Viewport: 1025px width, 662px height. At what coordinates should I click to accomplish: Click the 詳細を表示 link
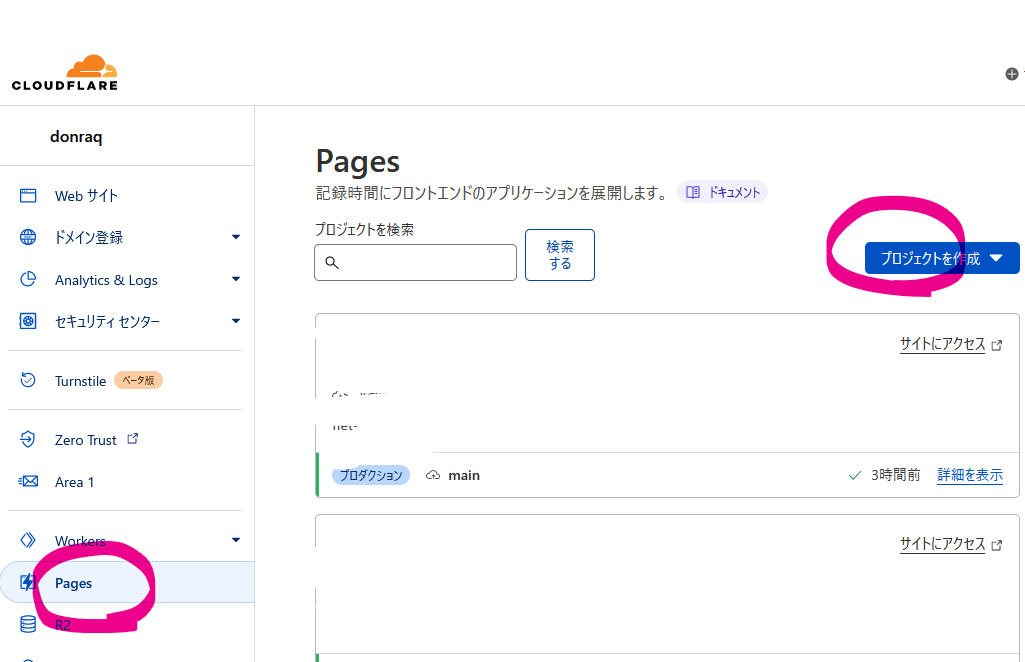970,475
